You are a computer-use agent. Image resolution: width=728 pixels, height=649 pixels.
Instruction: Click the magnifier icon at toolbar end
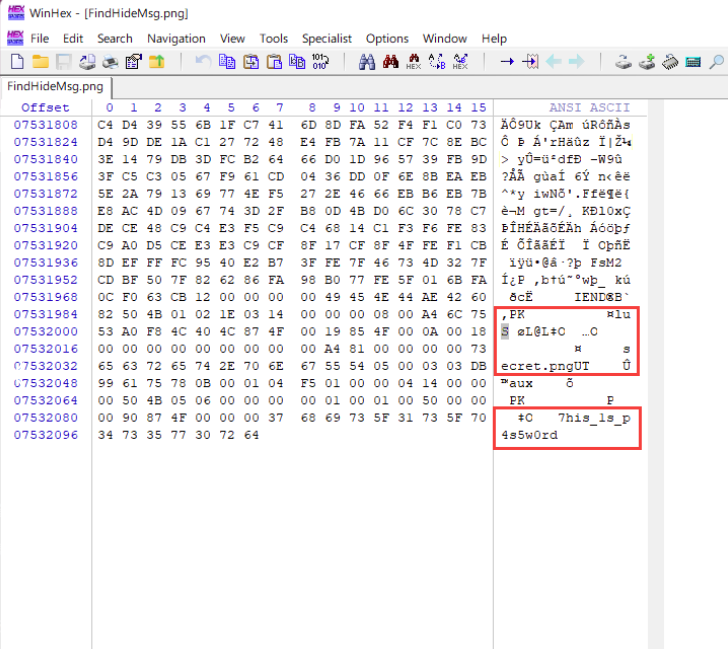pyautogui.click(x=715, y=62)
